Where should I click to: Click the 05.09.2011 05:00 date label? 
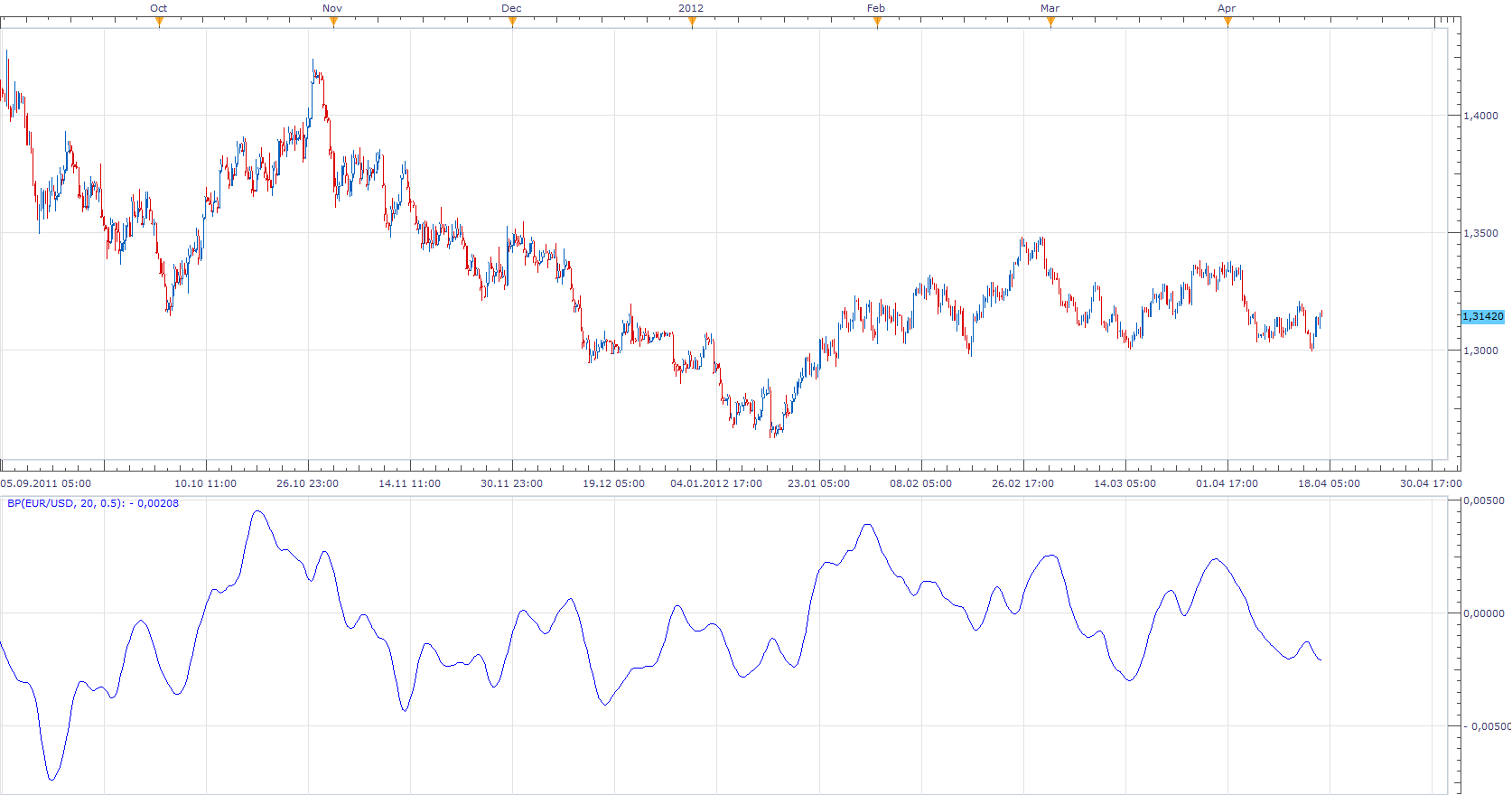[46, 483]
